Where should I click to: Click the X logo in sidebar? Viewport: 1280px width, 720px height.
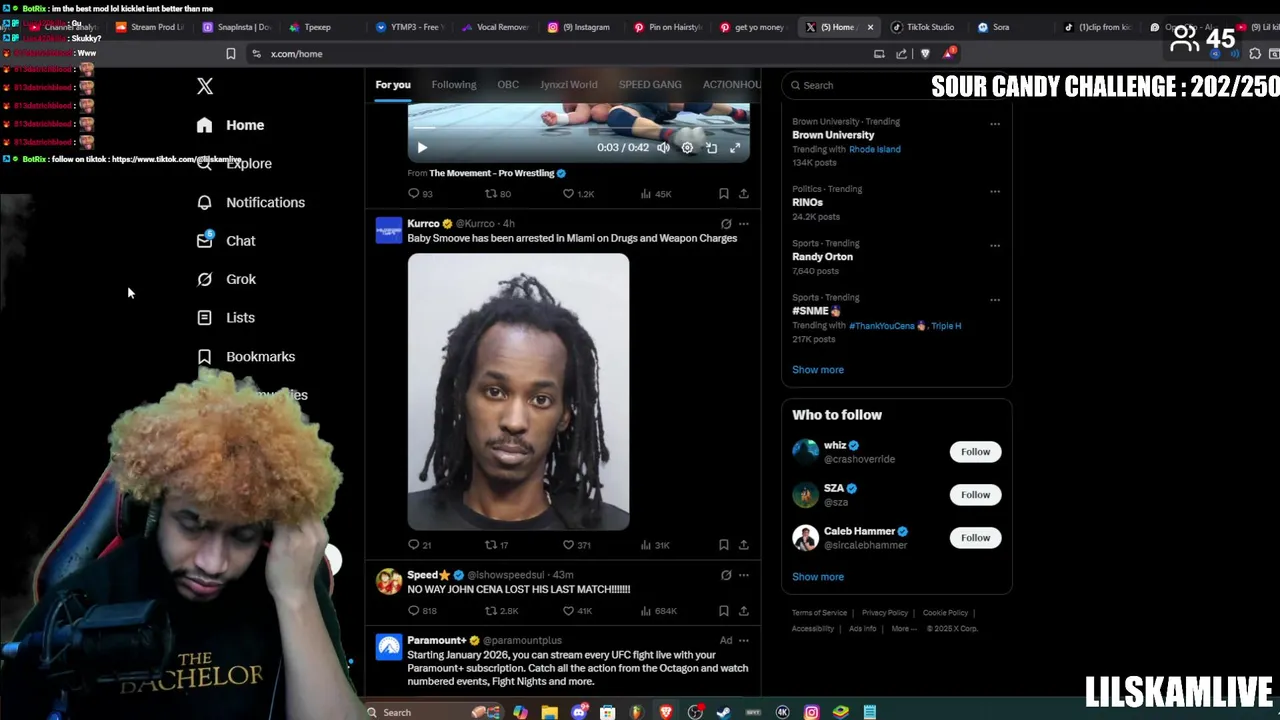[x=205, y=86]
